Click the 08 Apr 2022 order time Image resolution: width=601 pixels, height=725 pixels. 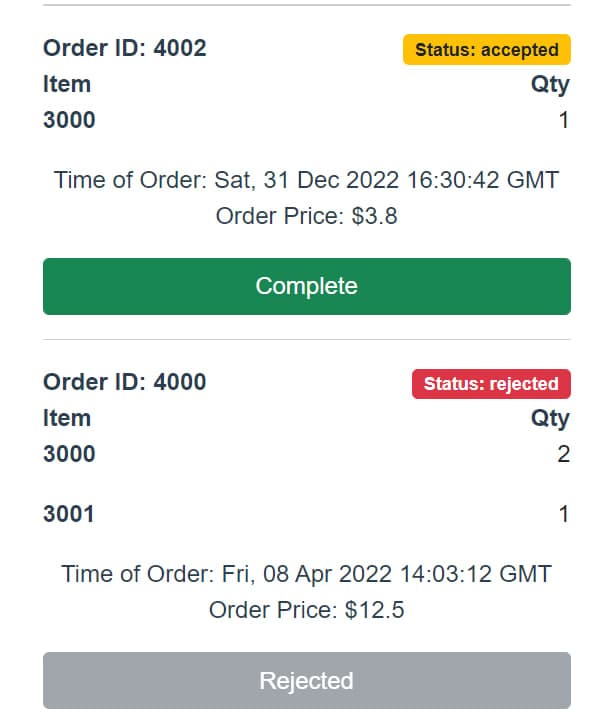[306, 574]
